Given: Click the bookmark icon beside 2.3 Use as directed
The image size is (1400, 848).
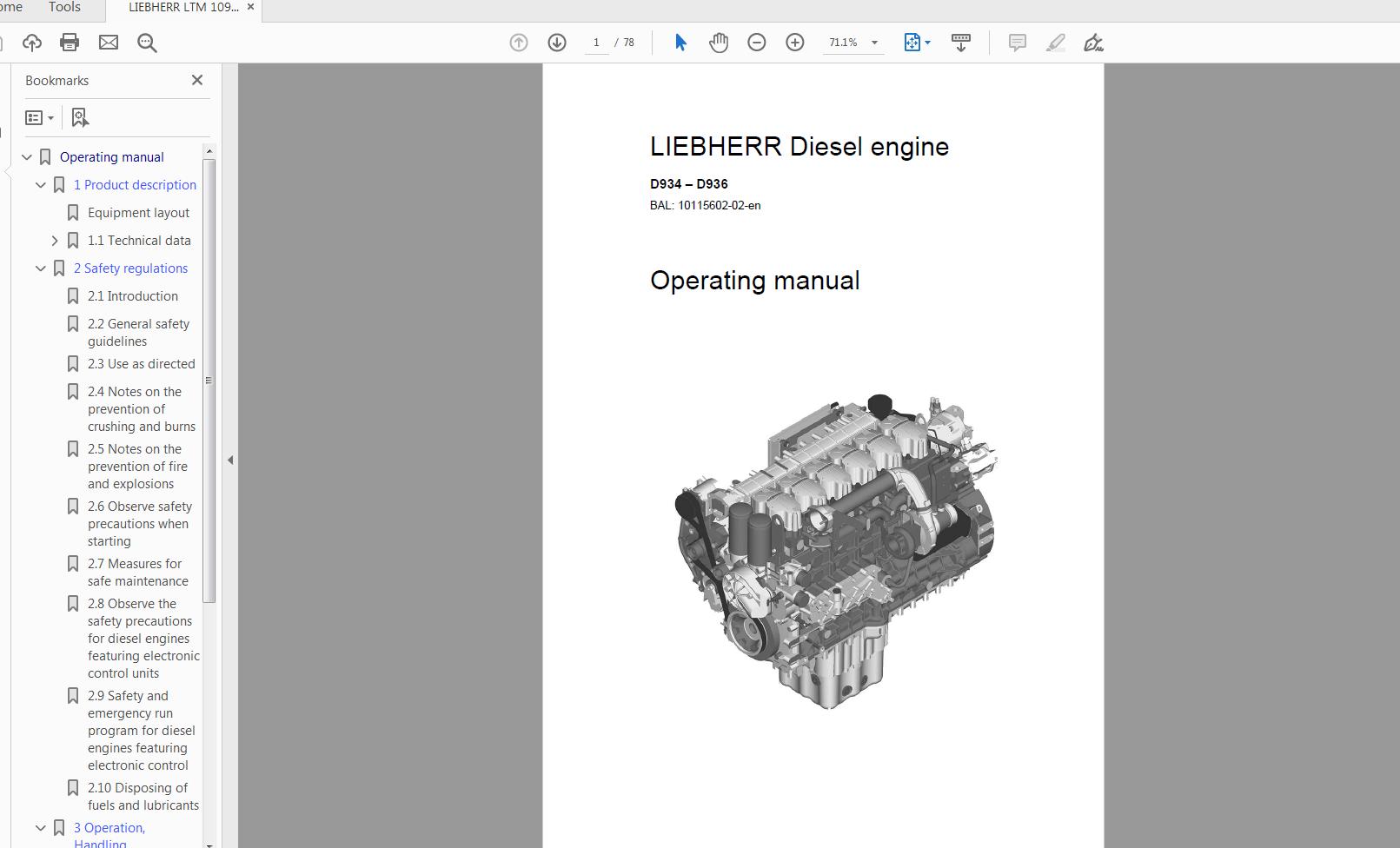Looking at the screenshot, I should pyautogui.click(x=73, y=364).
